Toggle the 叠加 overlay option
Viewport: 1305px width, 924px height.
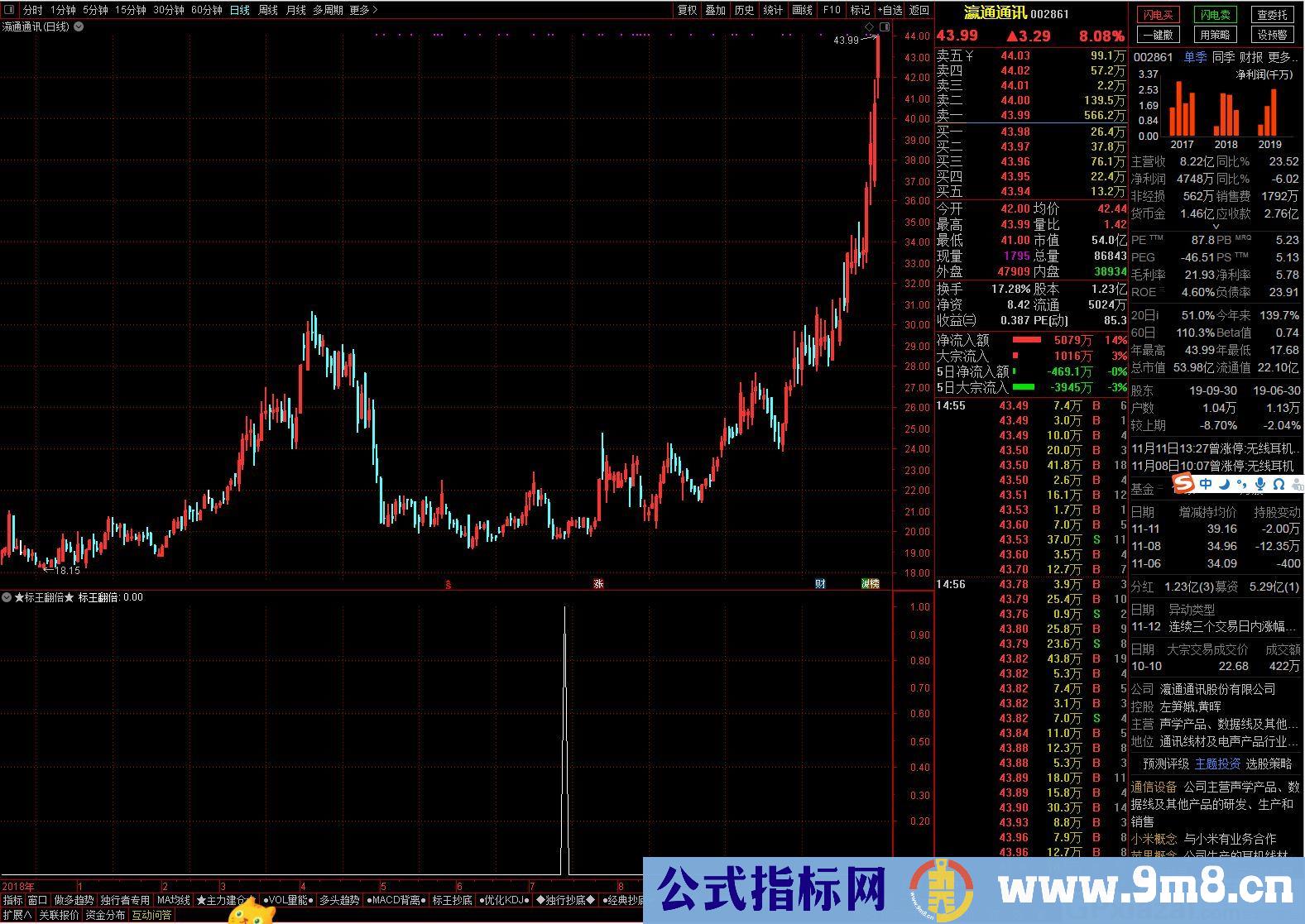pyautogui.click(x=715, y=10)
